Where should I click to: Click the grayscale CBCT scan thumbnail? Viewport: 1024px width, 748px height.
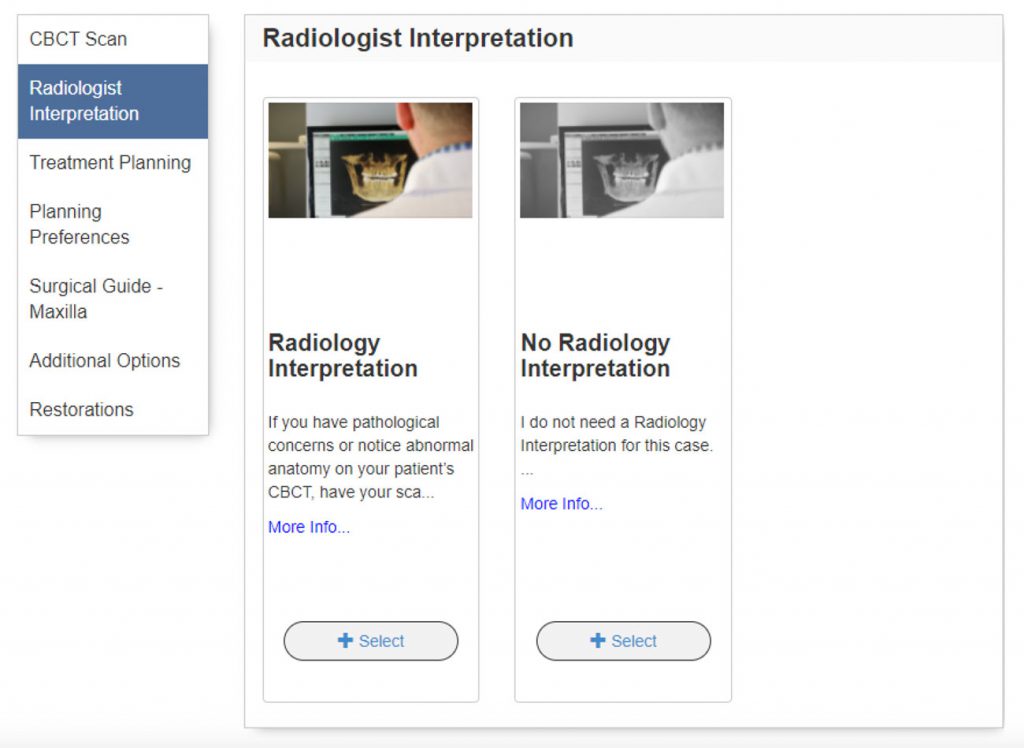[x=622, y=160]
